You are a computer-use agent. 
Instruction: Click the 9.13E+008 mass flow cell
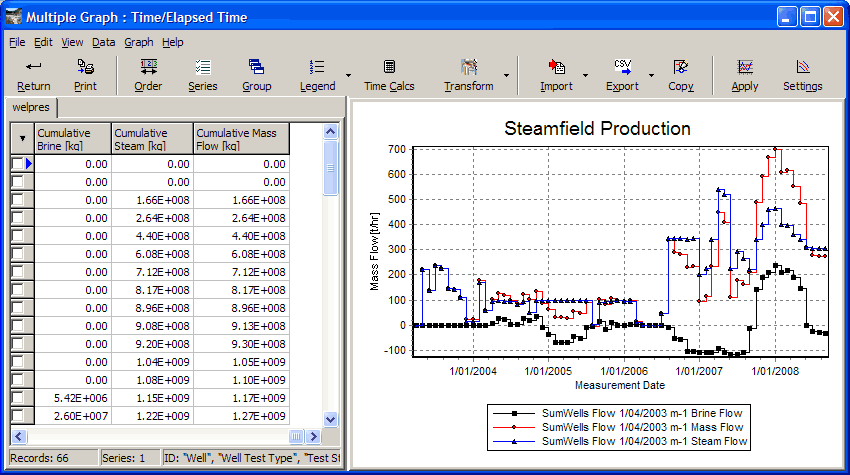(x=241, y=326)
